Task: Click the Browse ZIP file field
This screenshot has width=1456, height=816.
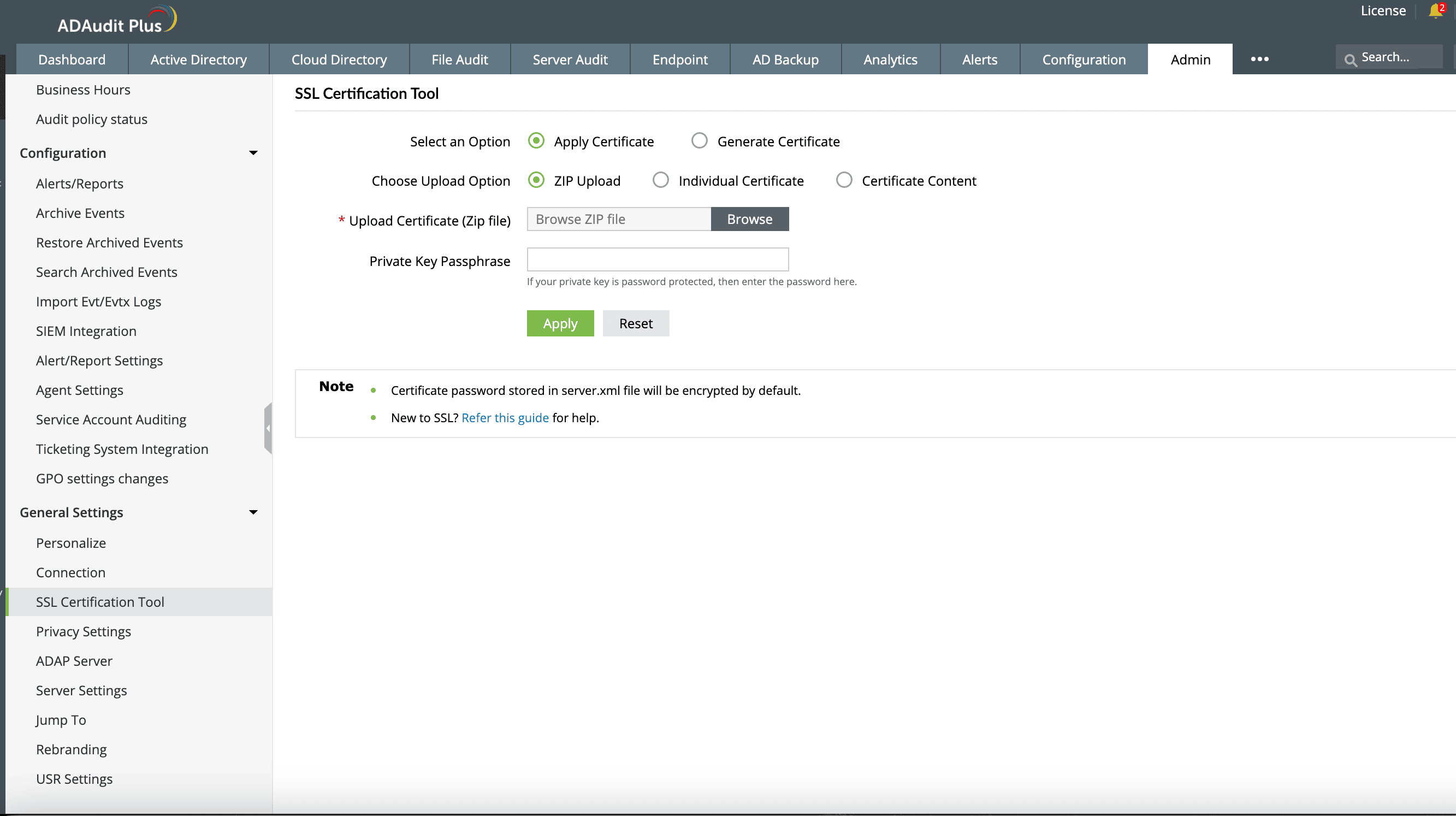Action: click(619, 219)
